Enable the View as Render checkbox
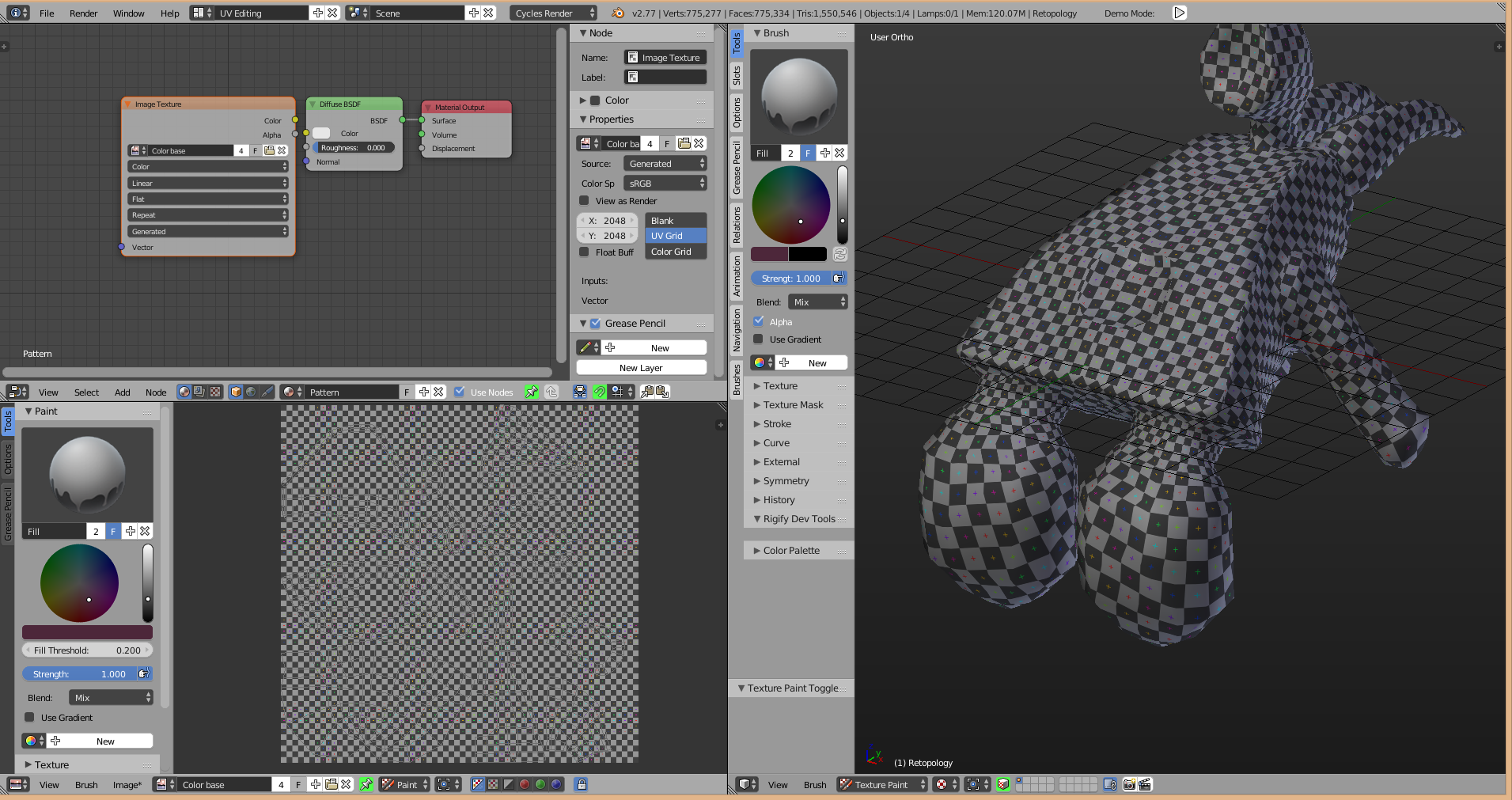The width and height of the screenshot is (1512, 800). pos(585,201)
